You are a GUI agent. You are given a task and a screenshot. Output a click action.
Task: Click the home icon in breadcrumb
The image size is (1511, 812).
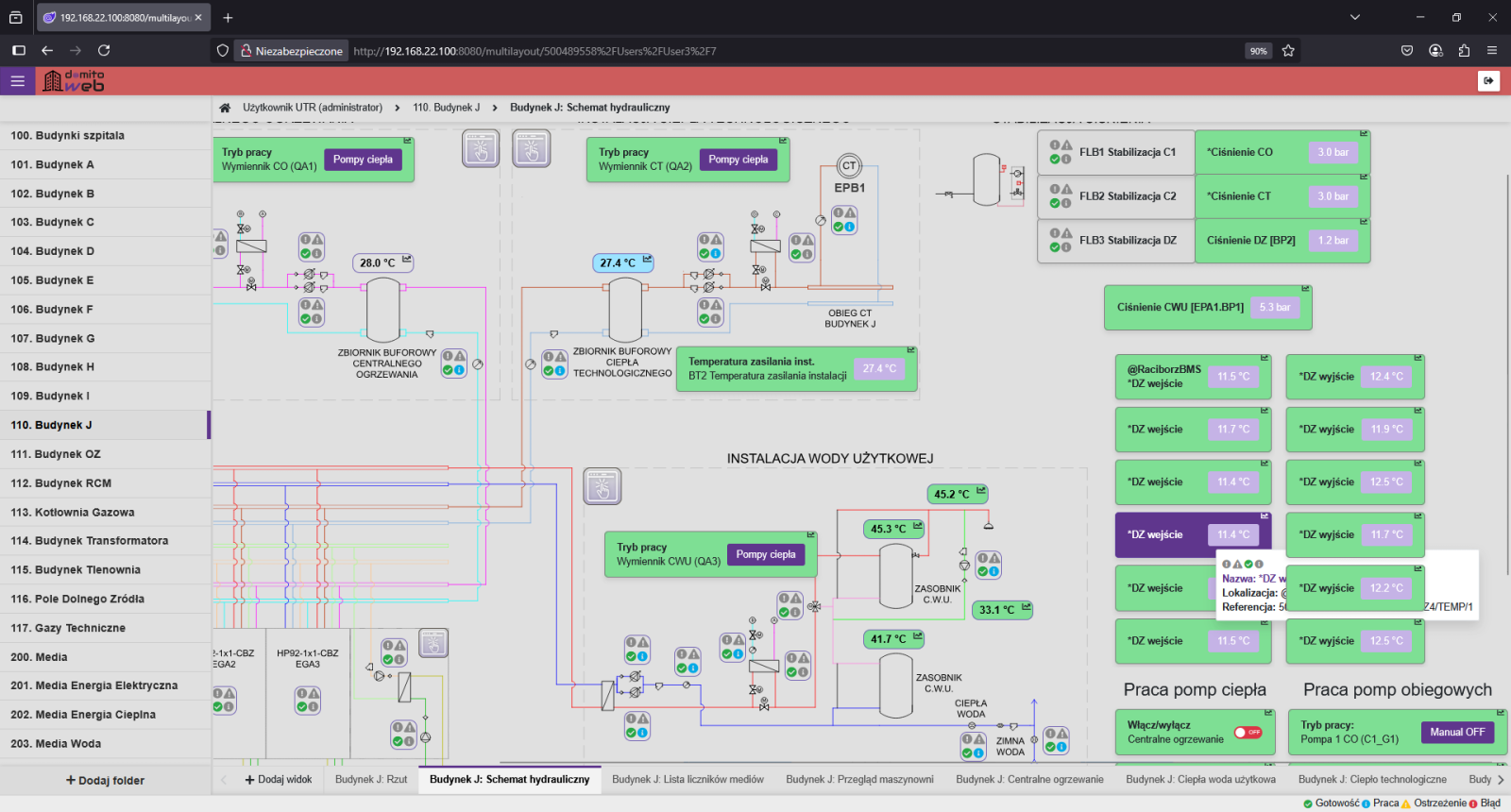pos(225,108)
